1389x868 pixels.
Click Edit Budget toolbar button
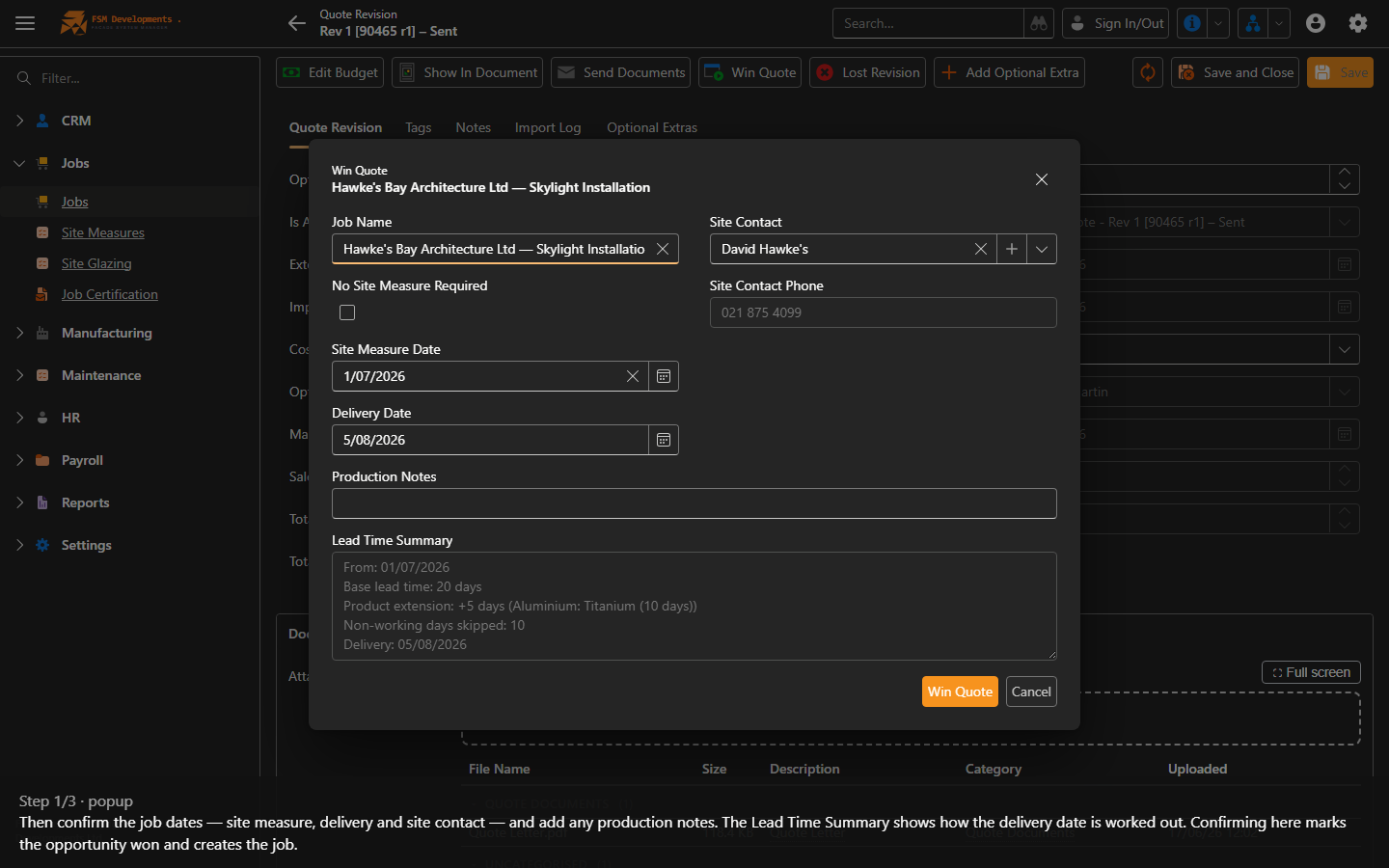click(x=330, y=72)
